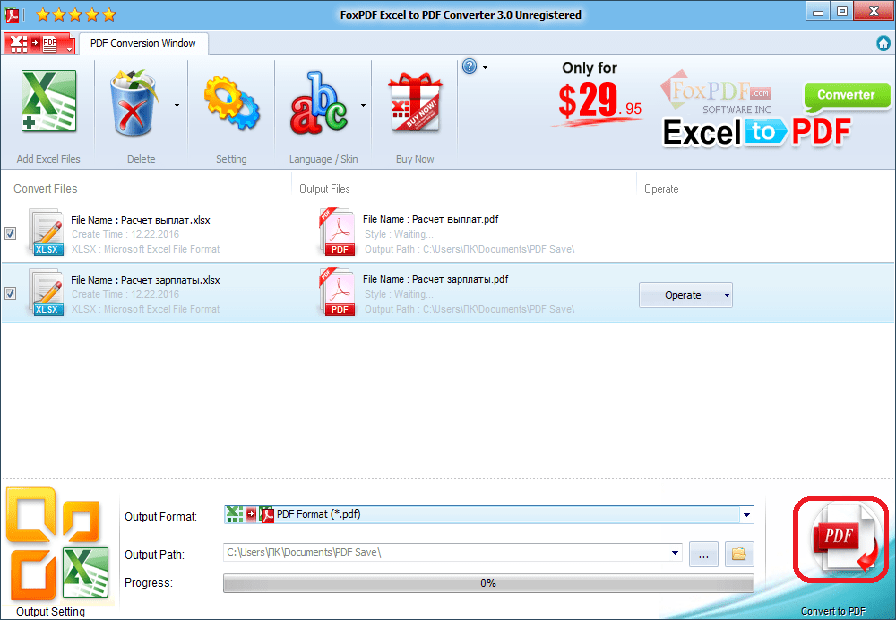This screenshot has width=896, height=620.
Task: Uncheck the Расчет выплат.xlsx checkbox
Action: pyautogui.click(x=10, y=234)
